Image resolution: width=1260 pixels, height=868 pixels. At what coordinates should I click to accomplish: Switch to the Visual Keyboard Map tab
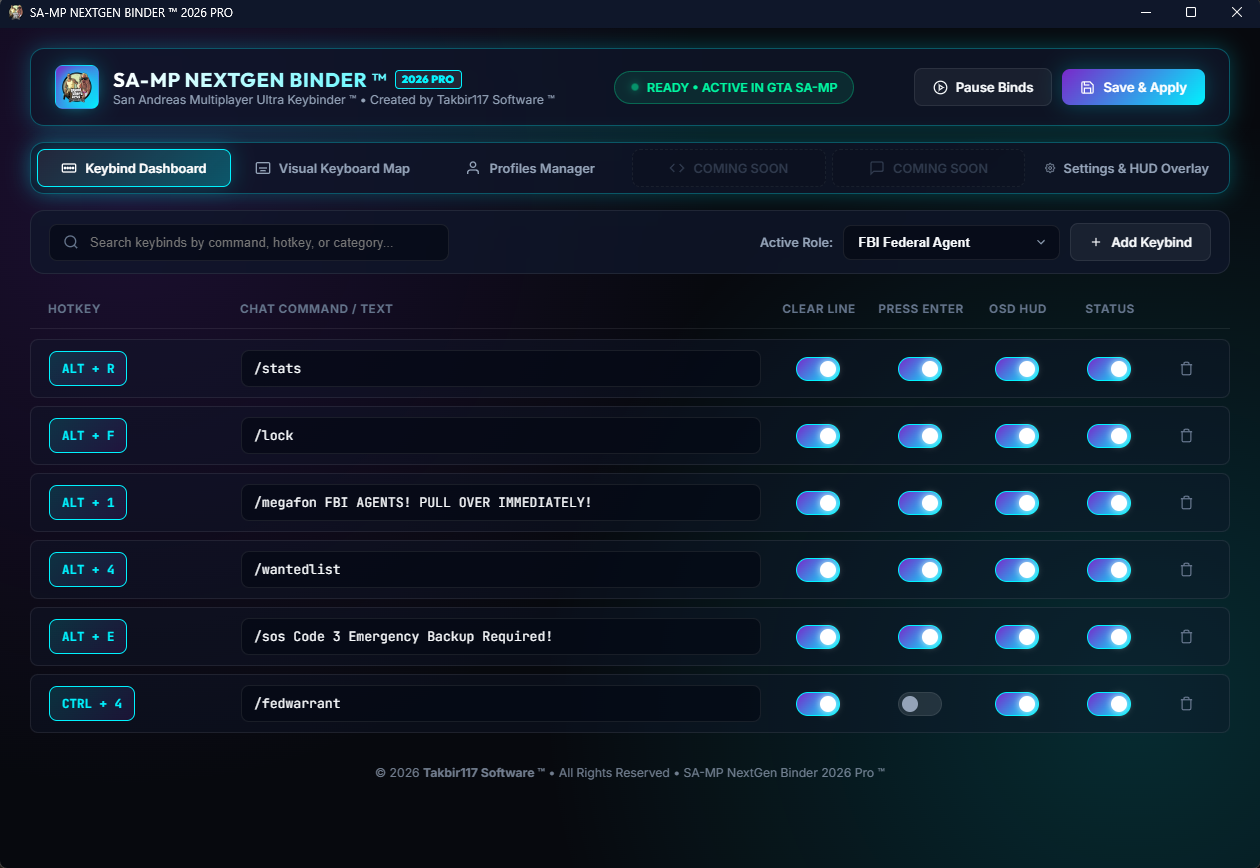(333, 168)
